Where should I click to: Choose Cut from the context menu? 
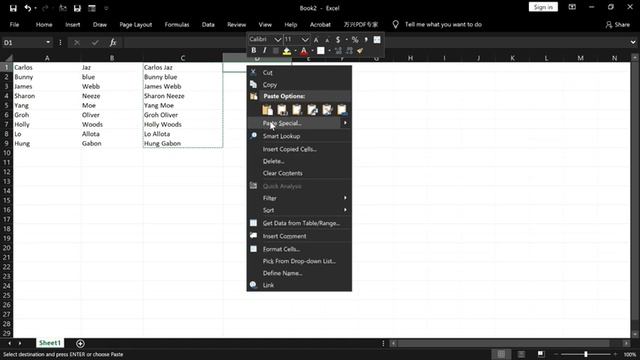pyautogui.click(x=299, y=72)
